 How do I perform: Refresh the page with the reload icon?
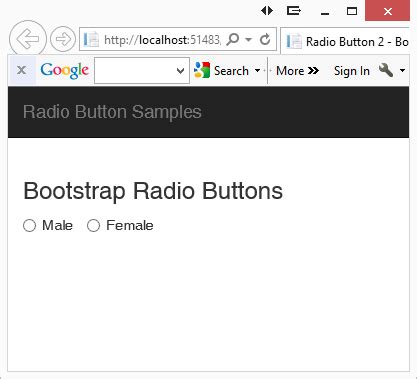pos(265,39)
